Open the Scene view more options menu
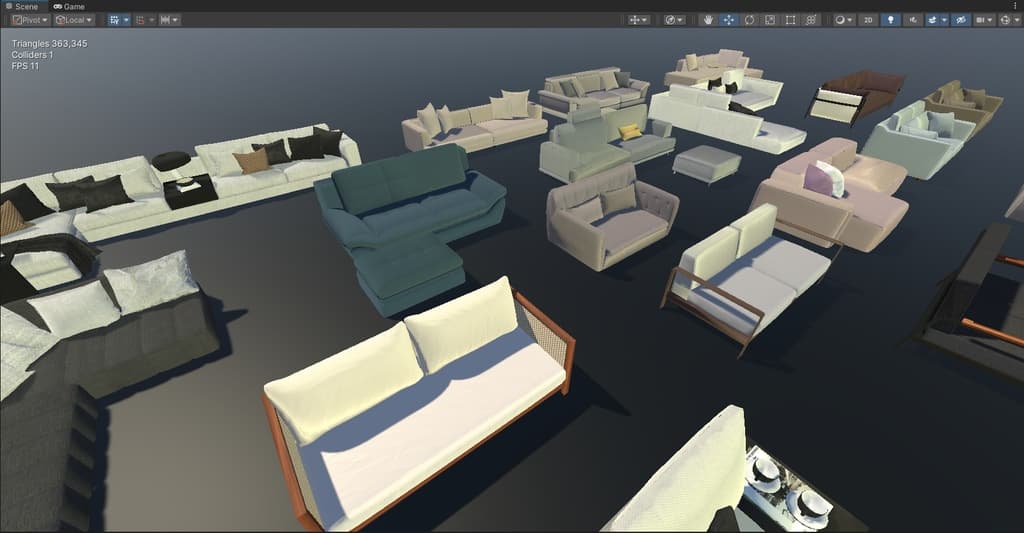Screen dimensions: 1024x533 tap(1015, 5)
